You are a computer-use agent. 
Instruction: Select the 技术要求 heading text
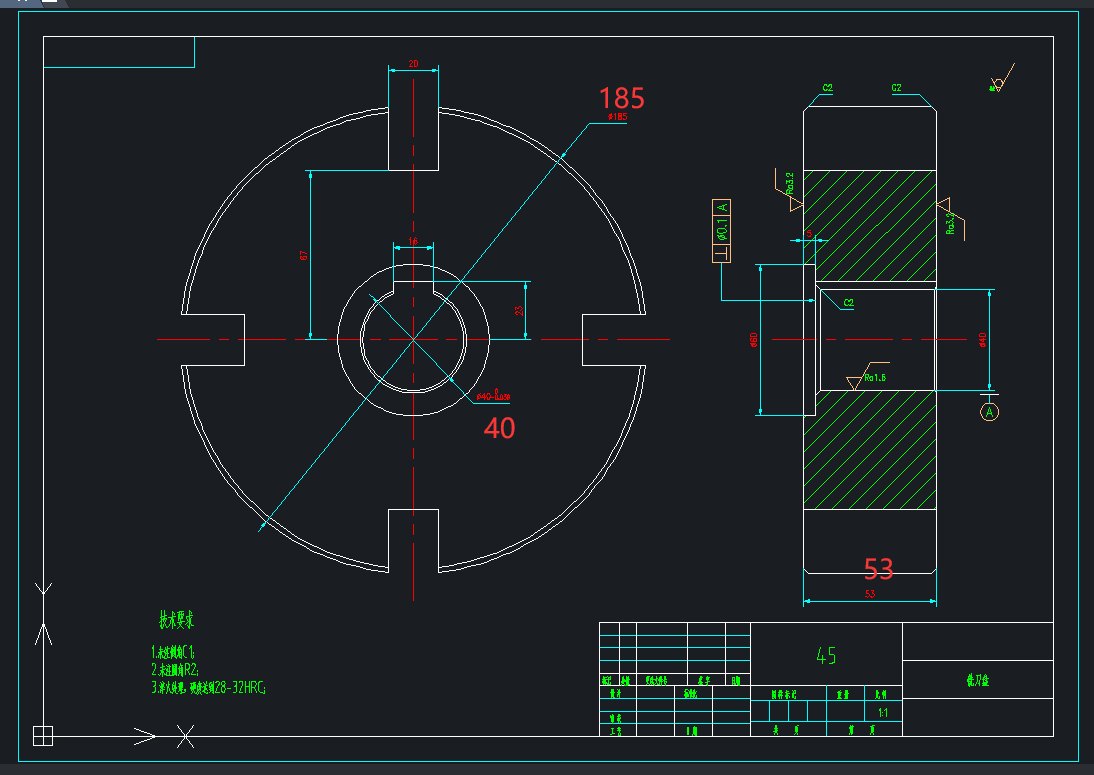pyautogui.click(x=177, y=619)
